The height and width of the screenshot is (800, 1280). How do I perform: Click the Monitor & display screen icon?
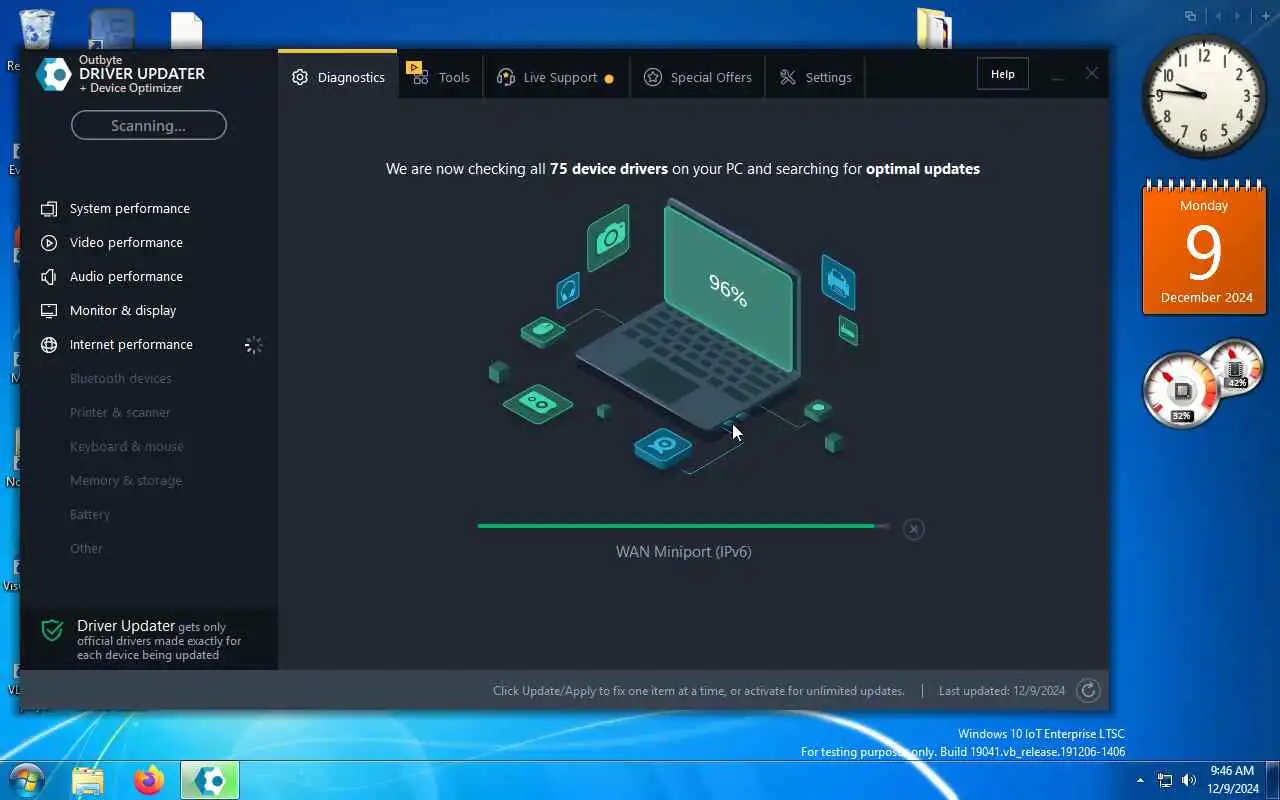(49, 311)
